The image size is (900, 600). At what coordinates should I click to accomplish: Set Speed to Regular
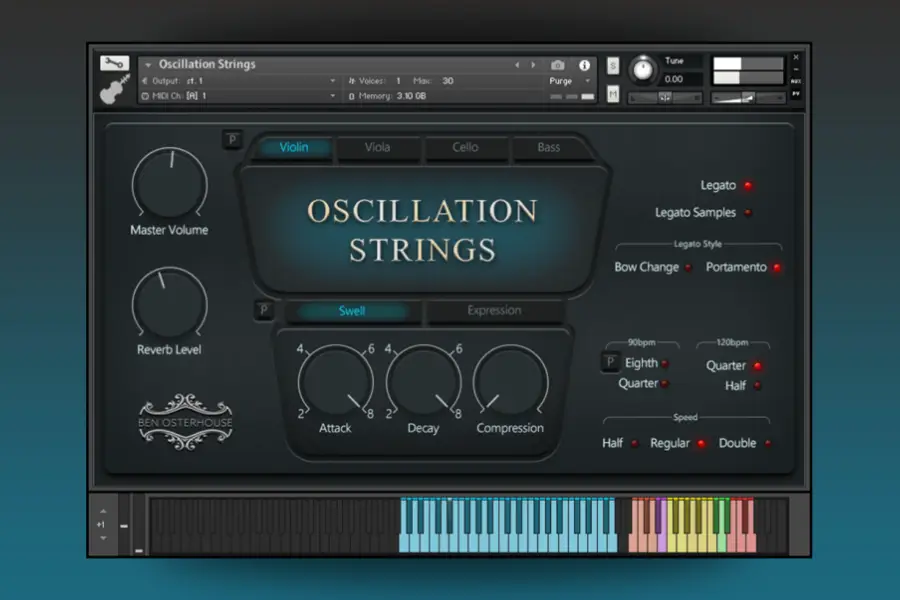point(701,443)
